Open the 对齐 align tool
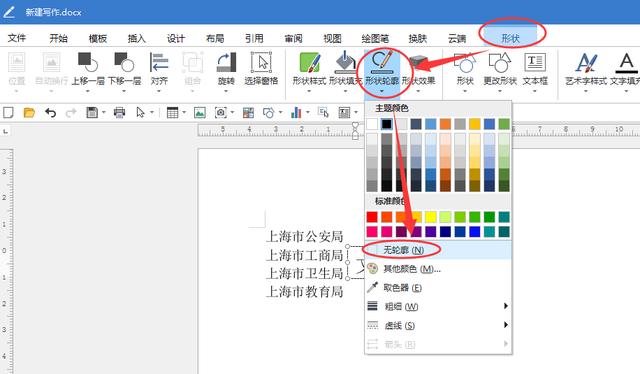Screen dimensions: 640x374 coord(159,69)
